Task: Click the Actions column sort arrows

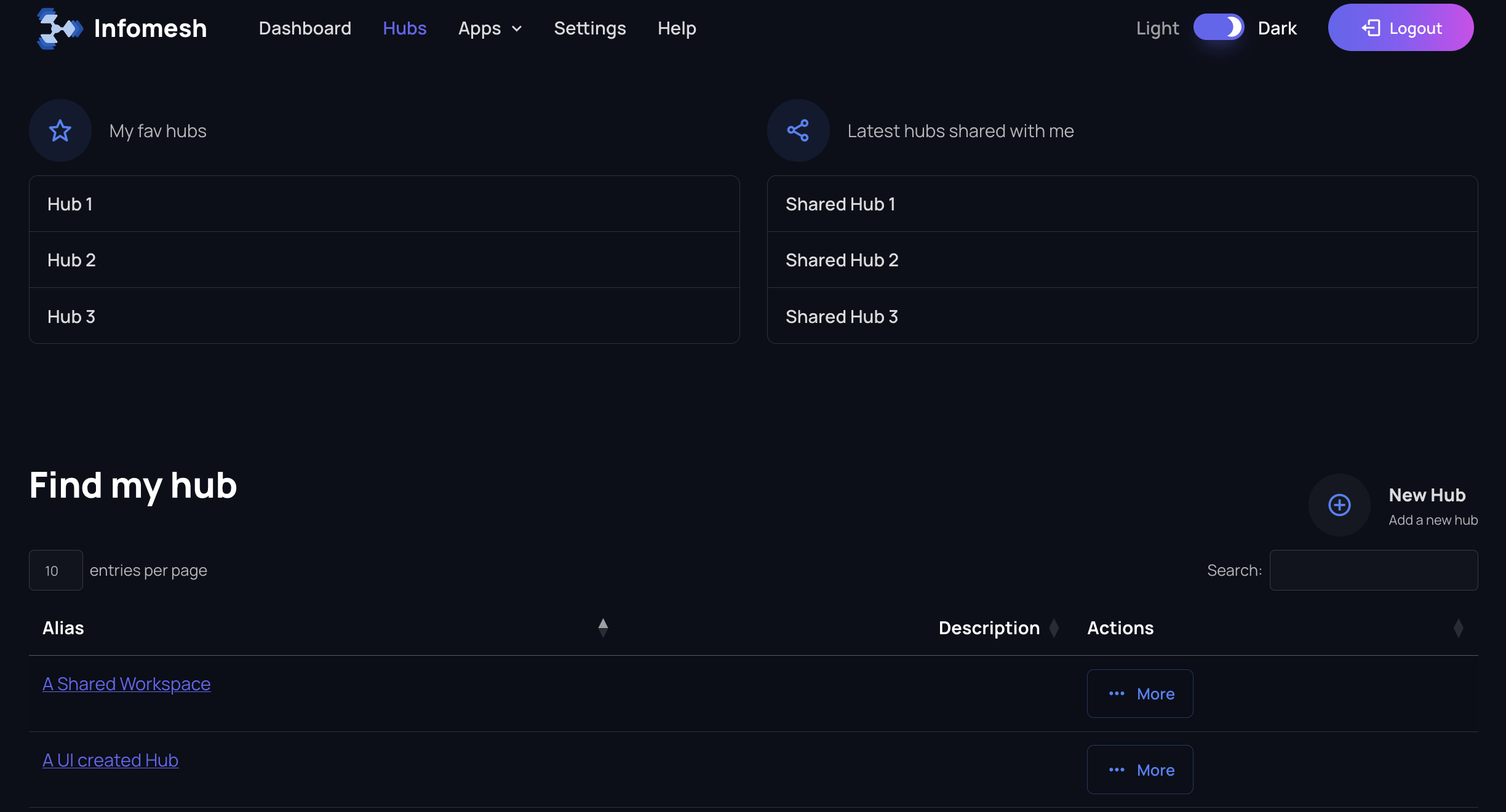Action: point(1458,628)
